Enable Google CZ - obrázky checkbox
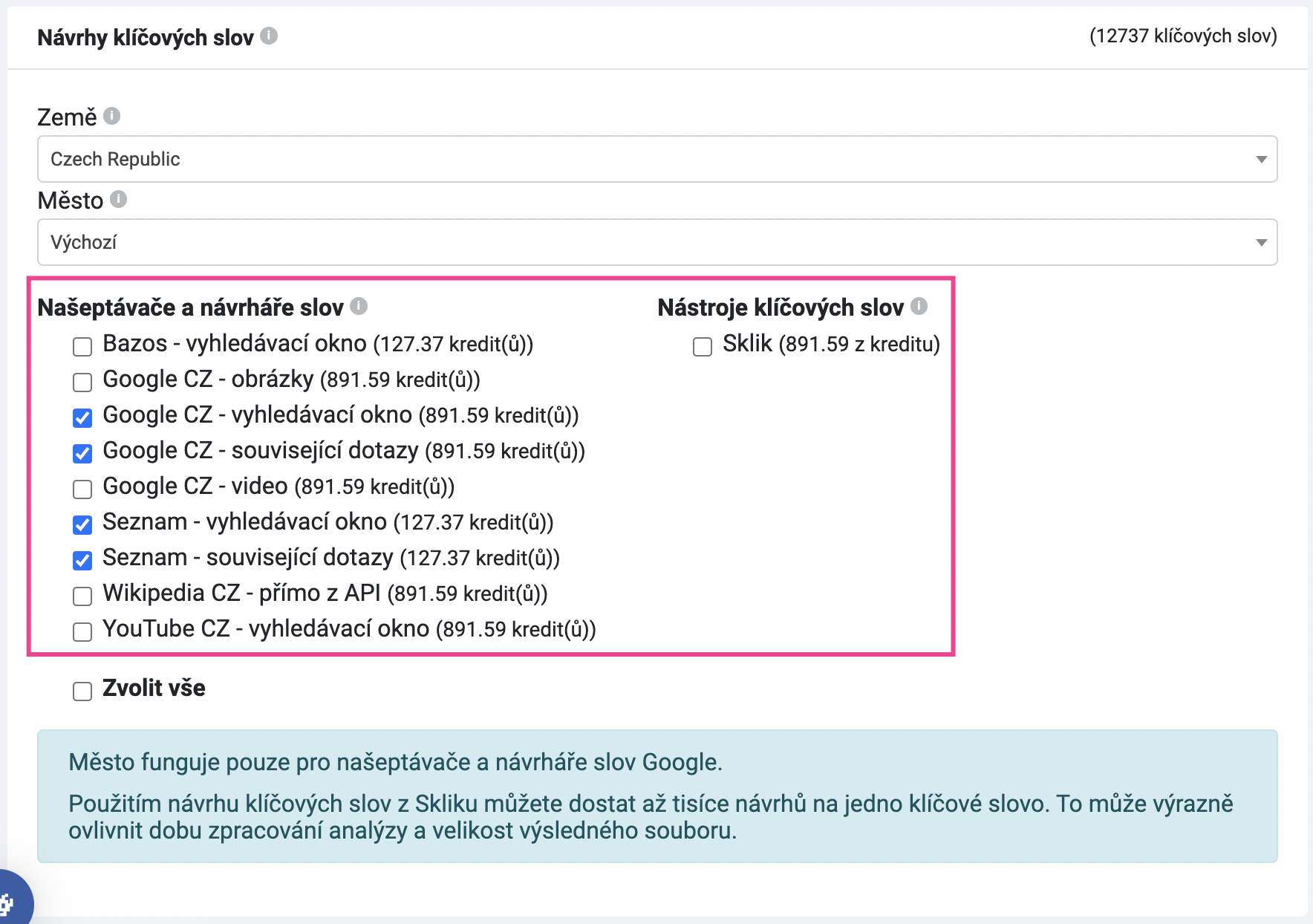 [82, 383]
